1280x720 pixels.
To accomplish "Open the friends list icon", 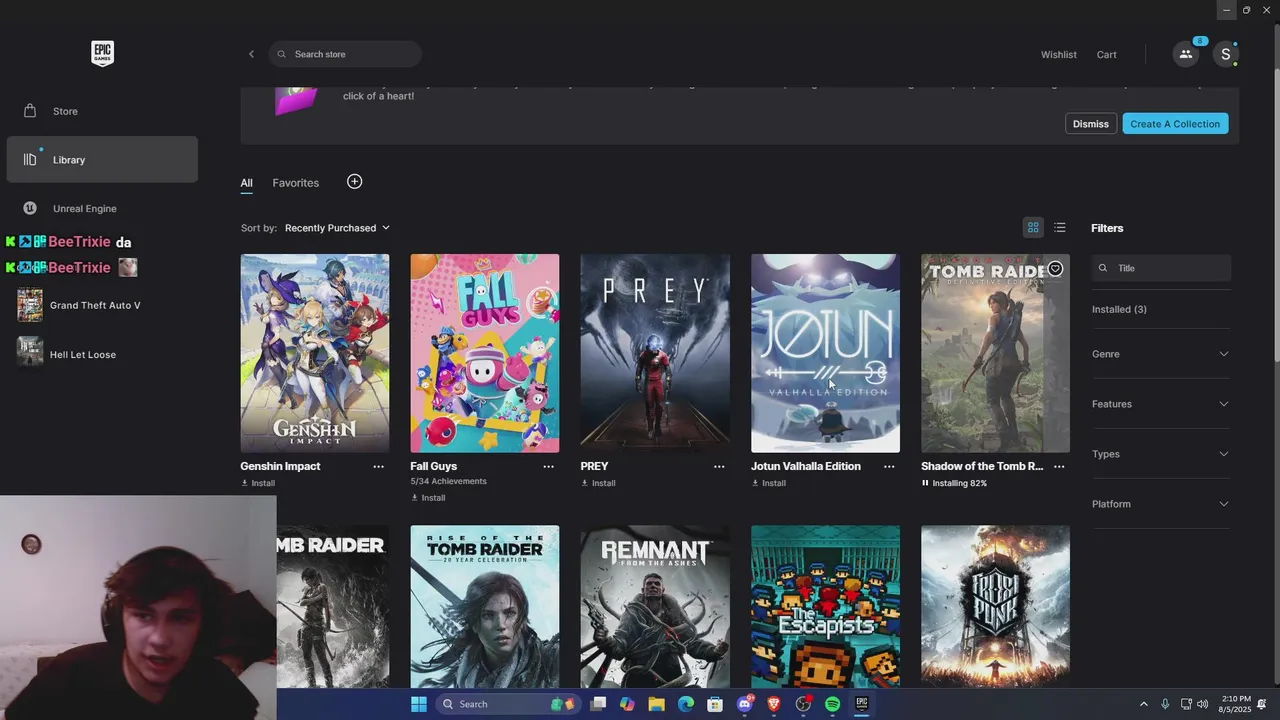I will pyautogui.click(x=1186, y=54).
